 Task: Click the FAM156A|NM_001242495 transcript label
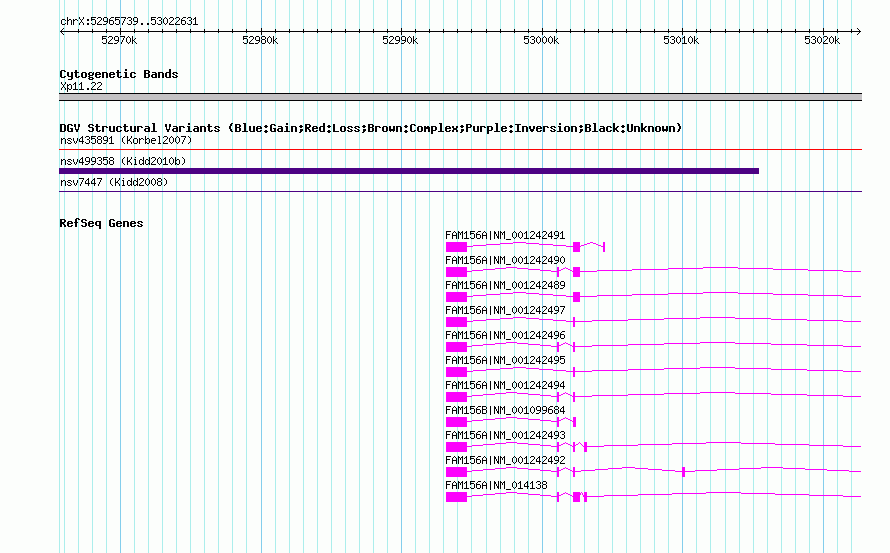pyautogui.click(x=505, y=360)
